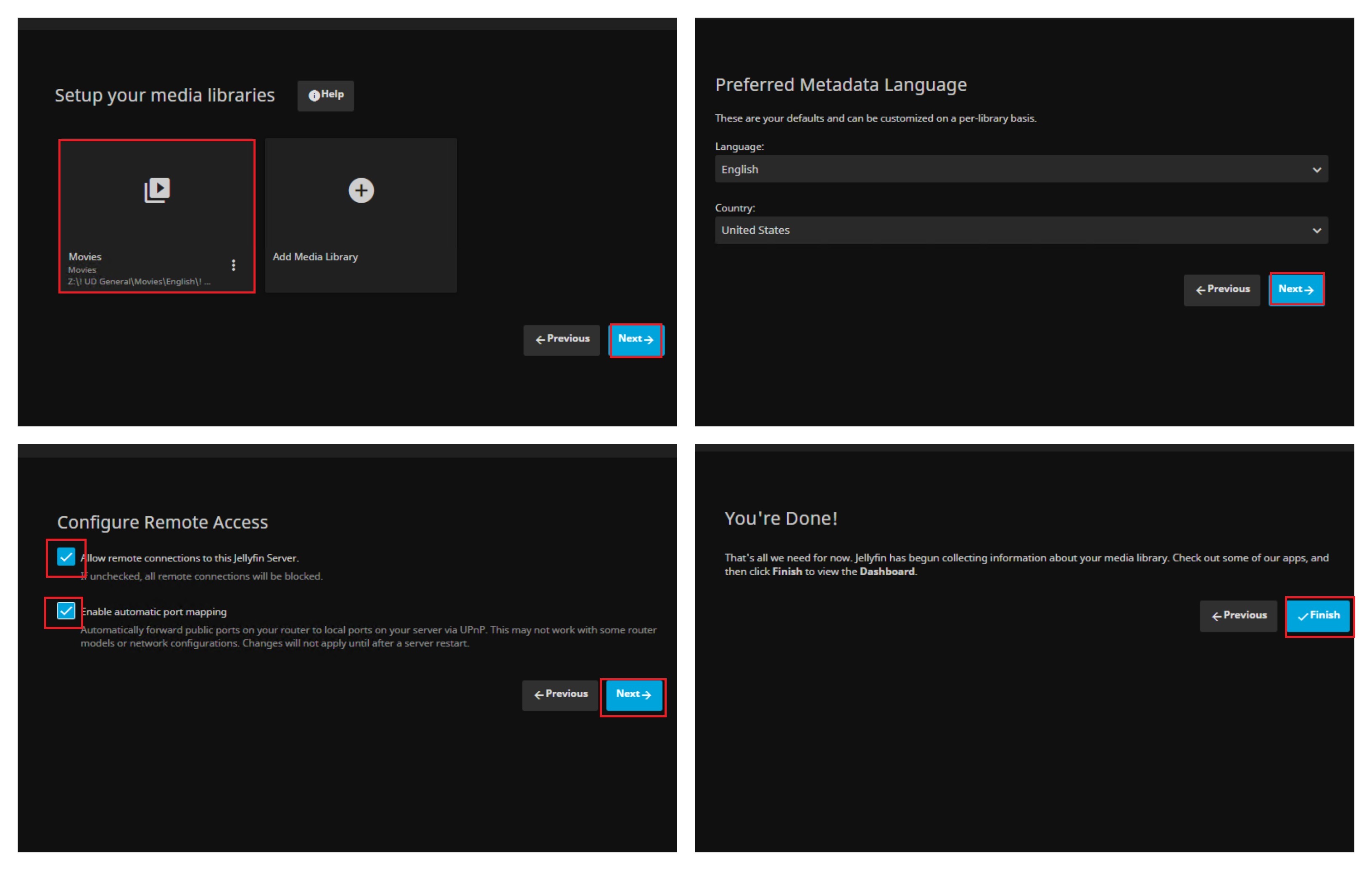
Task: Click Previous on Configure Remote Access page
Action: 560,694
